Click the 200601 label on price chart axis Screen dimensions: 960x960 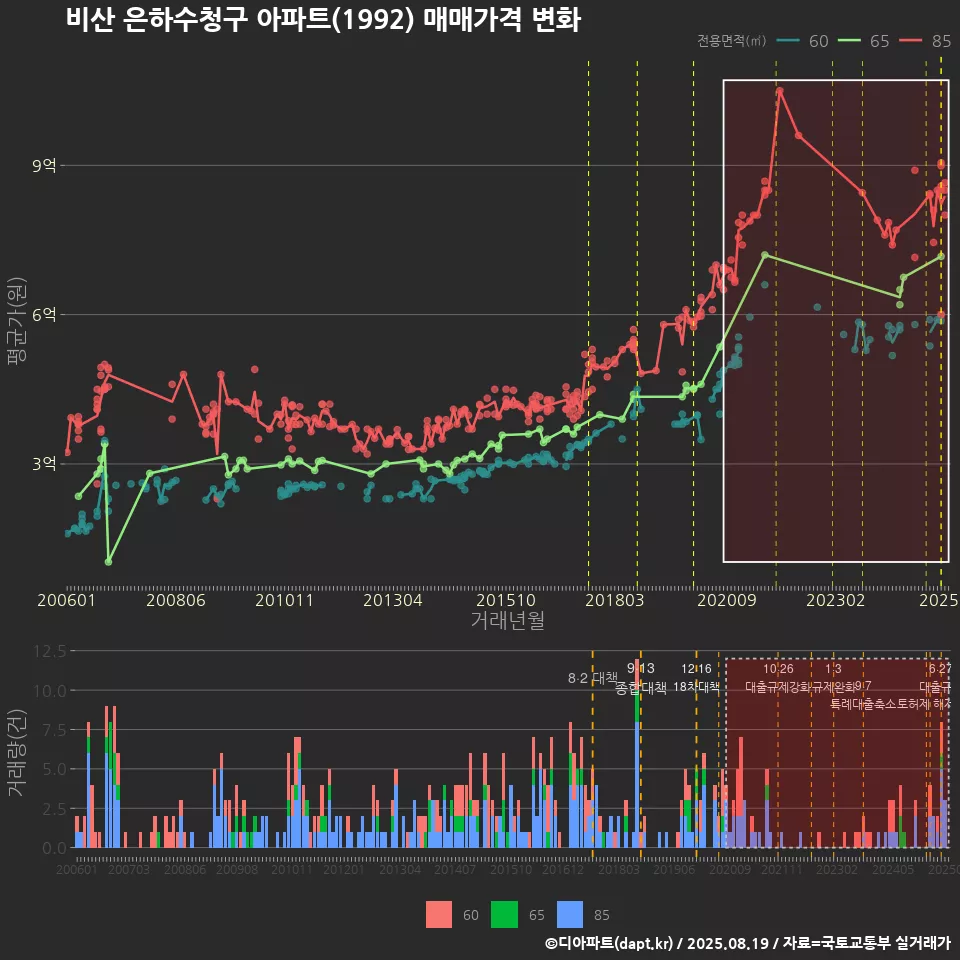pos(66,600)
